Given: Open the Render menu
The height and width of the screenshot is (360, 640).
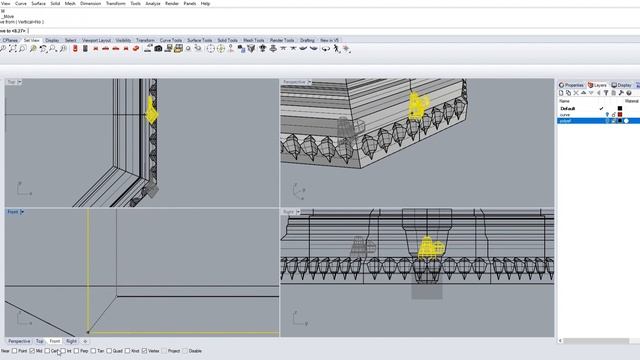Looking at the screenshot, I should point(172,3).
